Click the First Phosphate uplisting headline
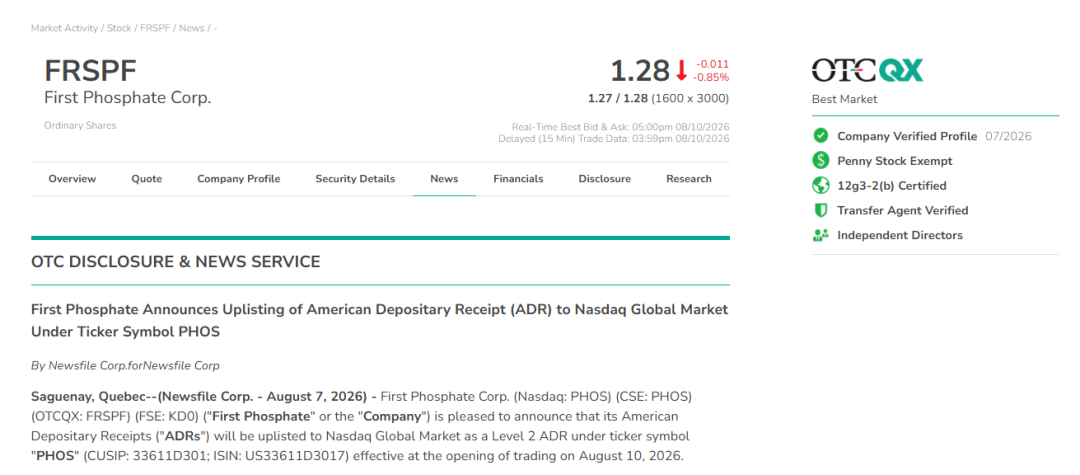The height and width of the screenshot is (475, 1080). point(380,320)
